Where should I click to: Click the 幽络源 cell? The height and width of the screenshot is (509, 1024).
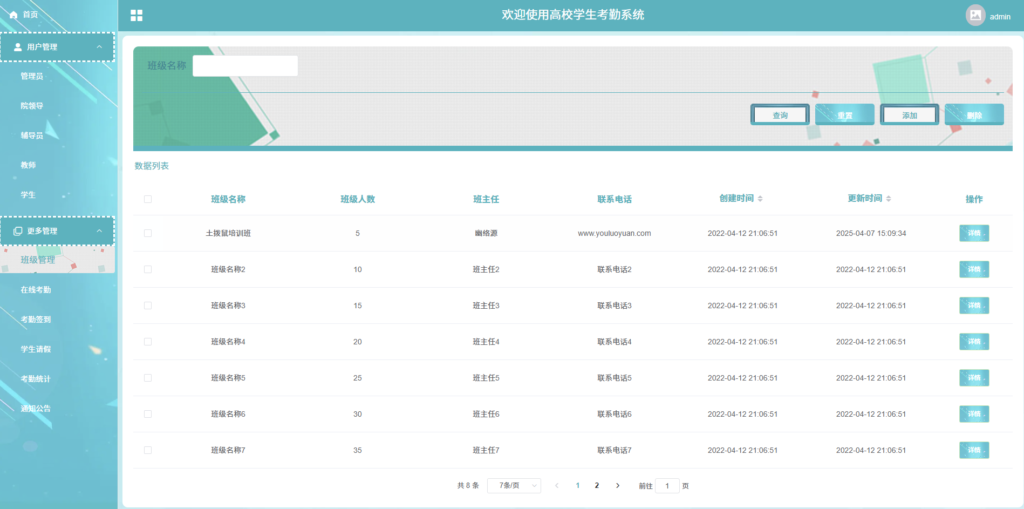coord(486,233)
